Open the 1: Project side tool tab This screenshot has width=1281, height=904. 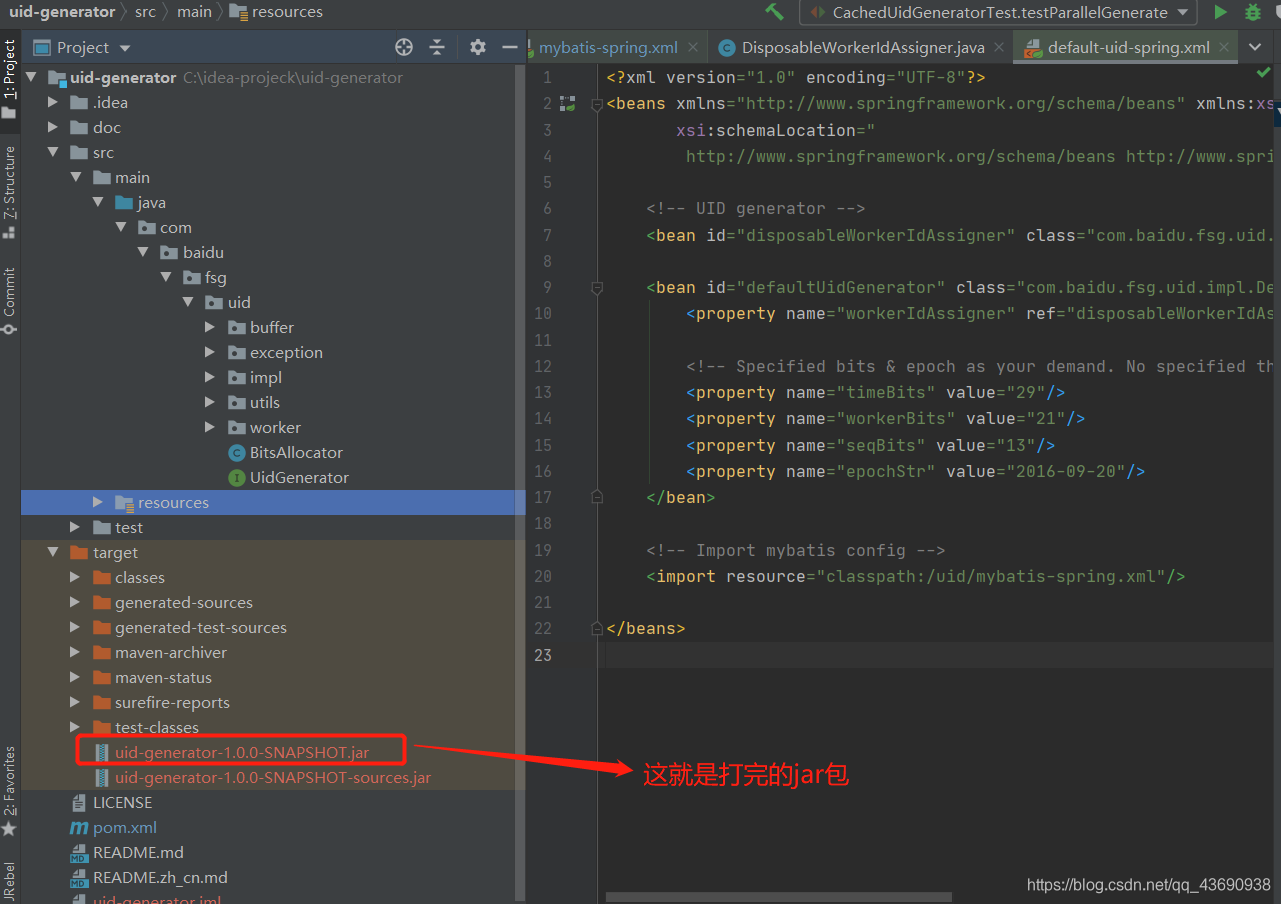[10, 78]
